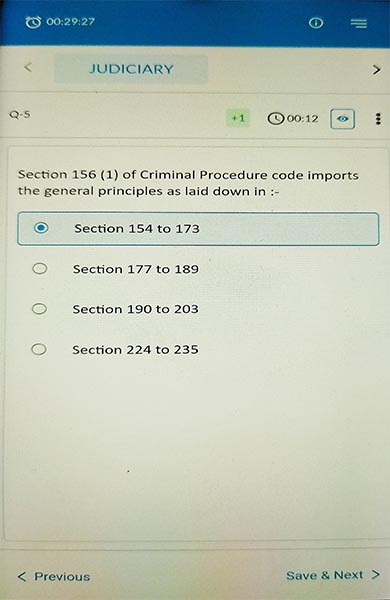Image resolution: width=390 pixels, height=600 pixels.
Task: Go to previous section with left chevron
Action: click(28, 68)
